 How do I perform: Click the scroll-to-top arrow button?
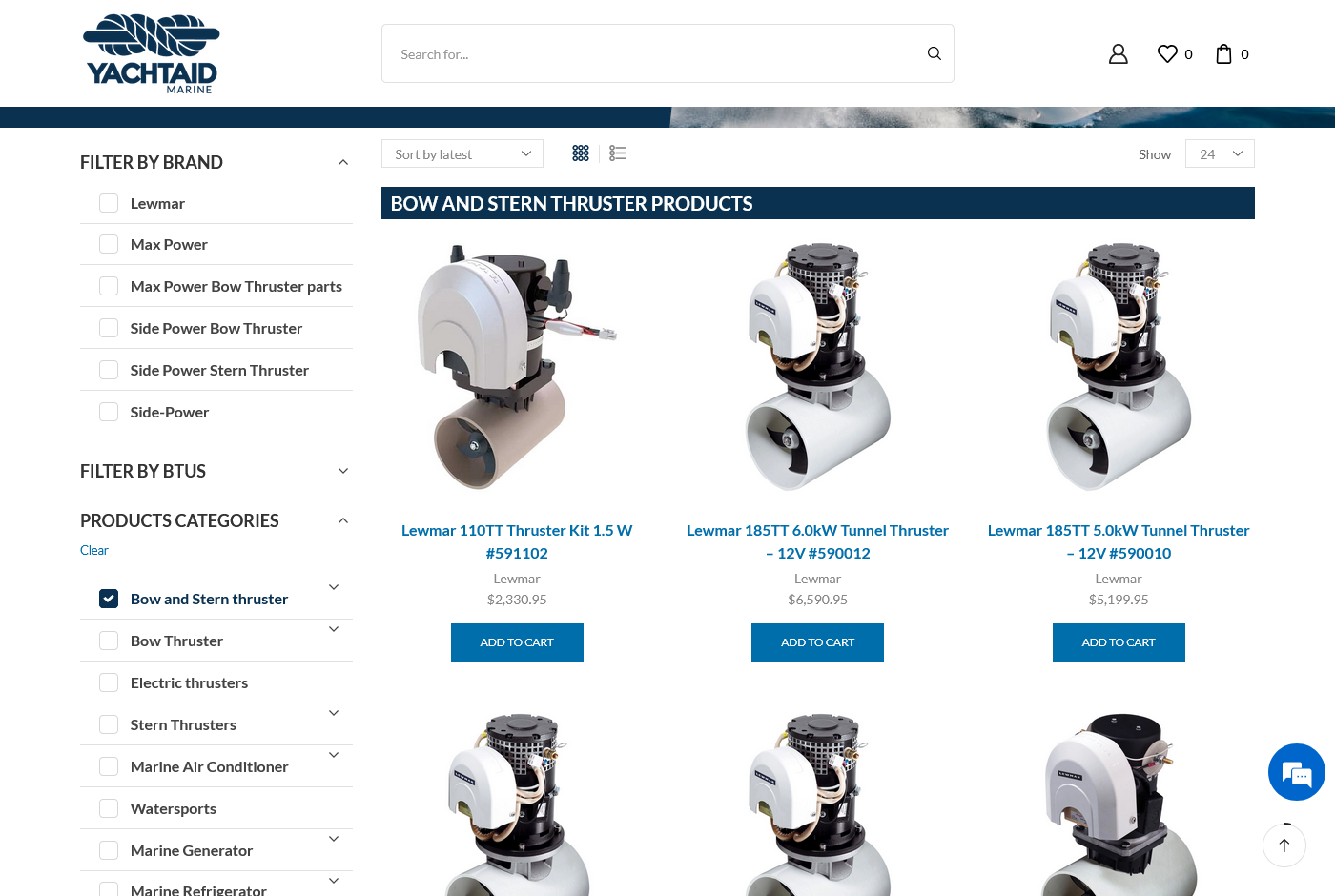coord(1284,845)
